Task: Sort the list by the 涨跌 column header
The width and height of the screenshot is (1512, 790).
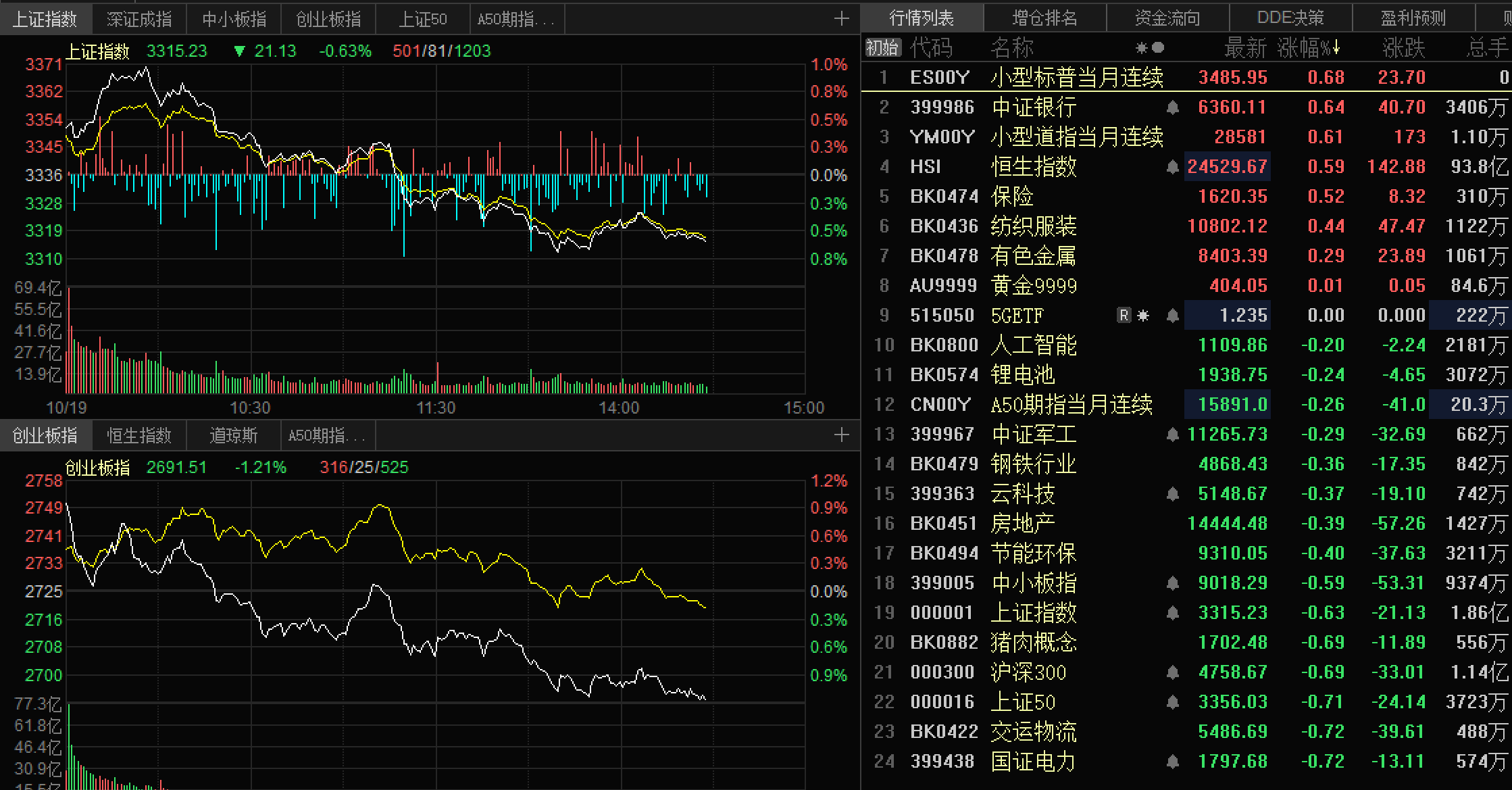Action: click(x=1404, y=48)
